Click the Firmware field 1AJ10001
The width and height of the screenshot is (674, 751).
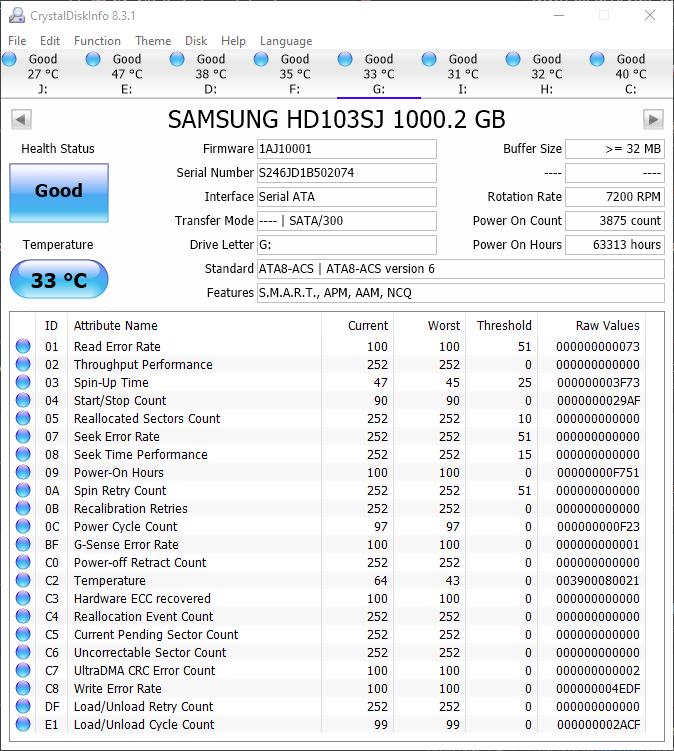coord(347,149)
